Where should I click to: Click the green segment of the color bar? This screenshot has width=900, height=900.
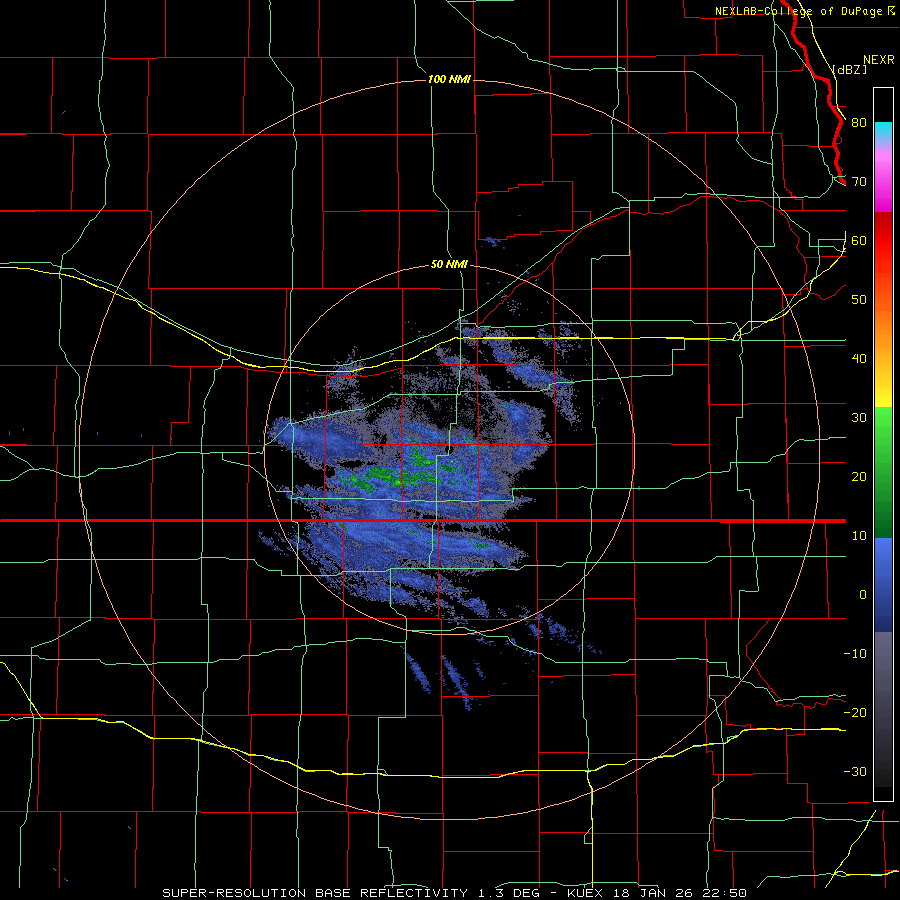point(883,472)
